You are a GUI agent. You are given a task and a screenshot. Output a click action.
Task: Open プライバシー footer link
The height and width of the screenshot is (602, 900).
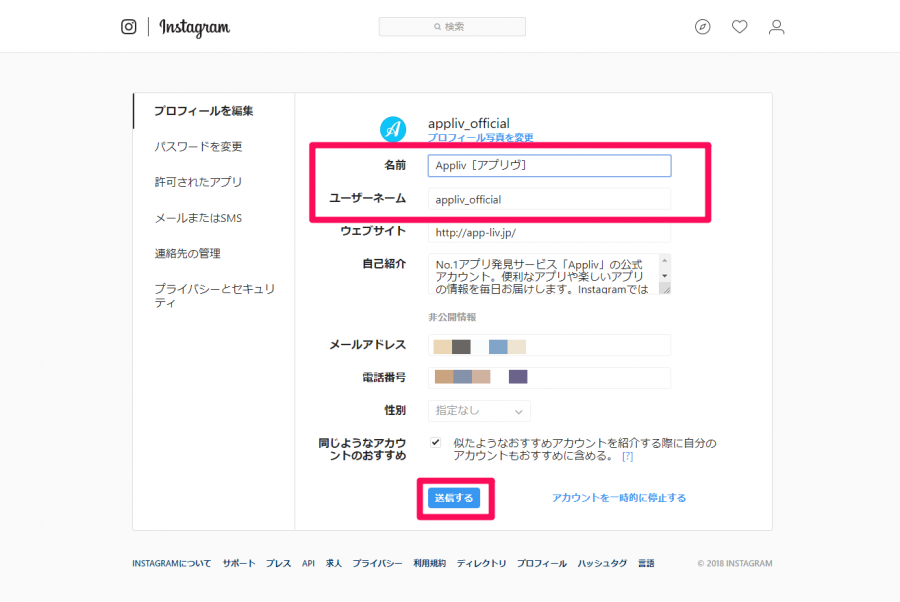377,564
